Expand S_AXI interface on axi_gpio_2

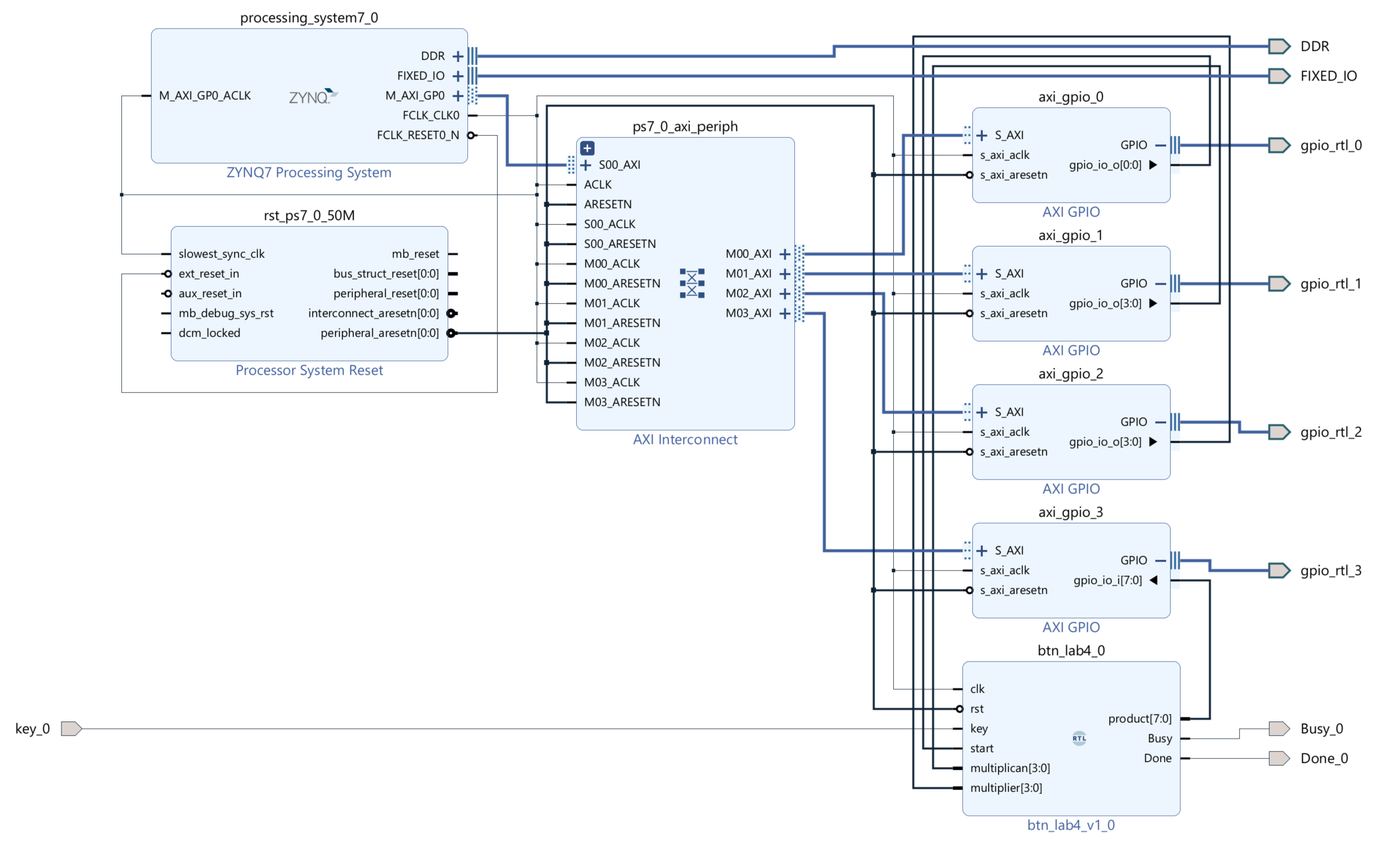pyautogui.click(x=982, y=412)
